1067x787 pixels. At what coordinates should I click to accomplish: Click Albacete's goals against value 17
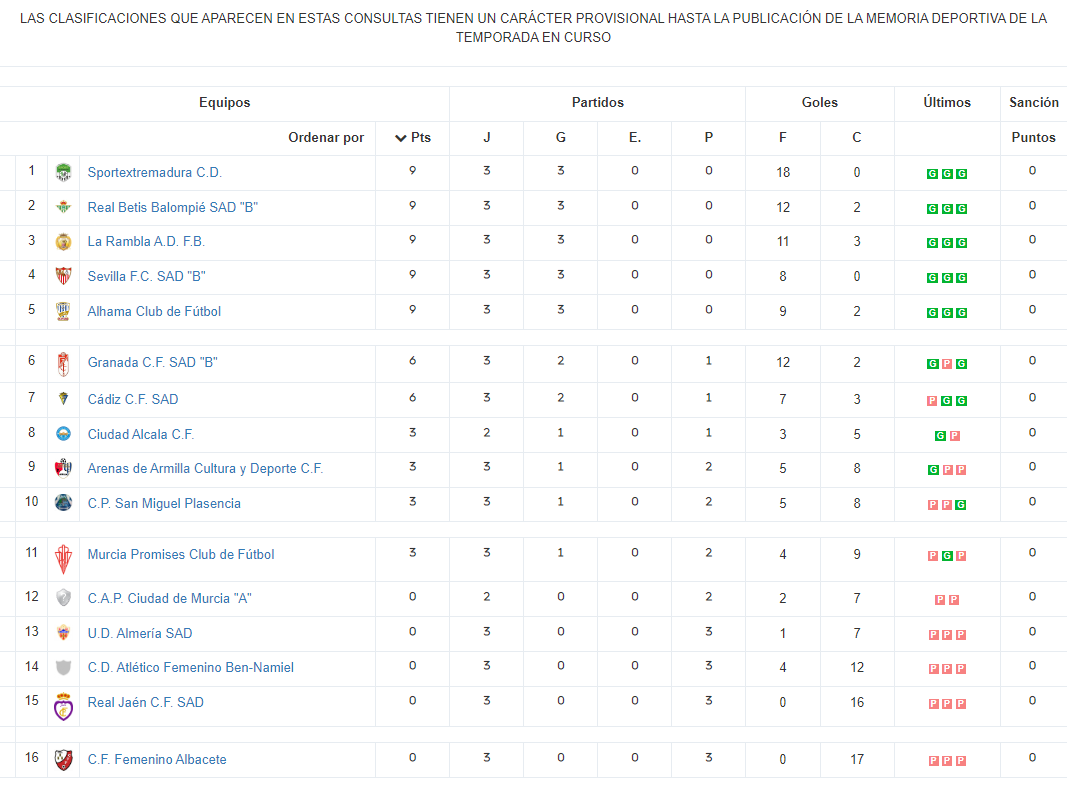pos(857,760)
